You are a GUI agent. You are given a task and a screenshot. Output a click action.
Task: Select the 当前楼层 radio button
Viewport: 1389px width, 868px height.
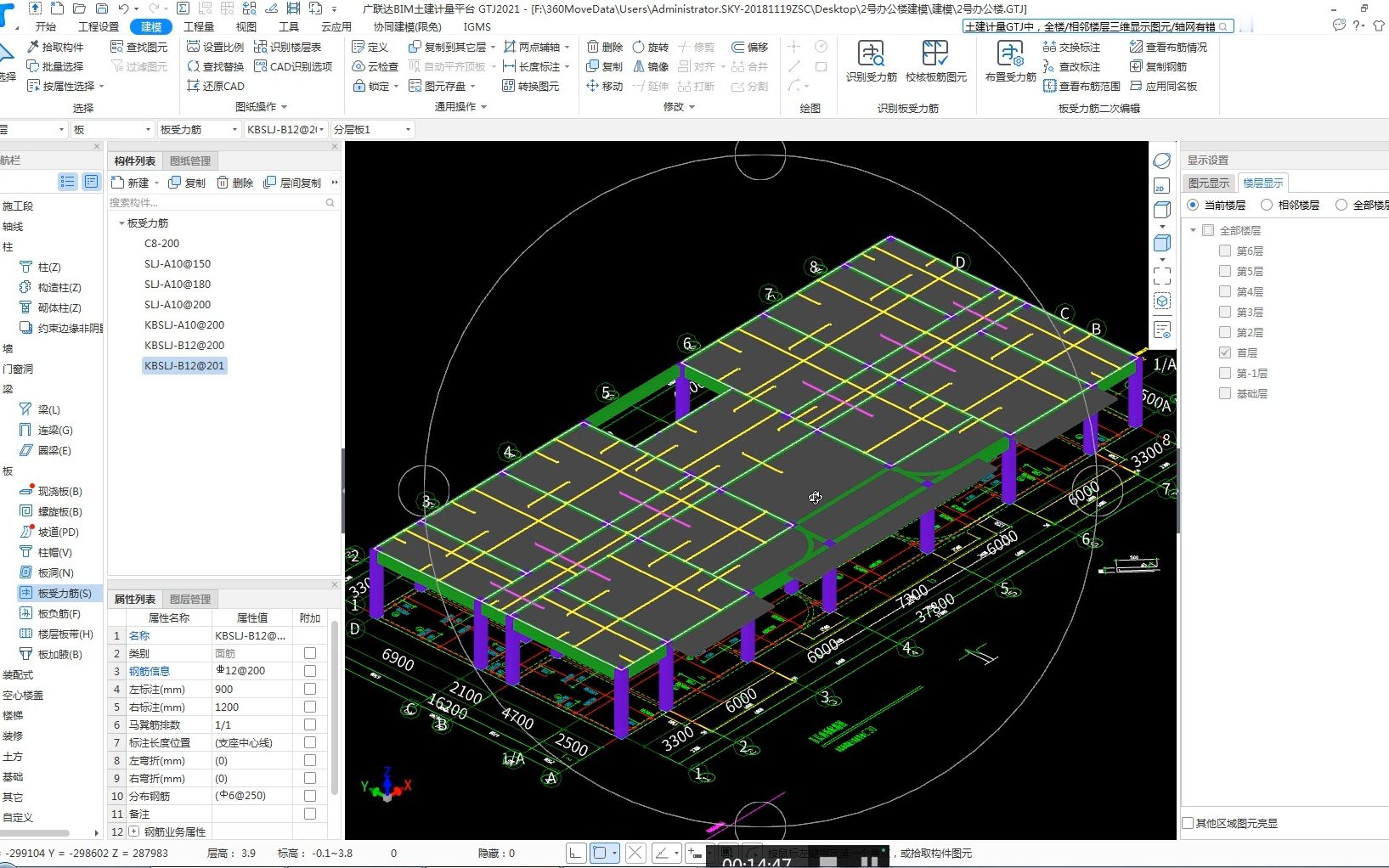(x=1193, y=205)
